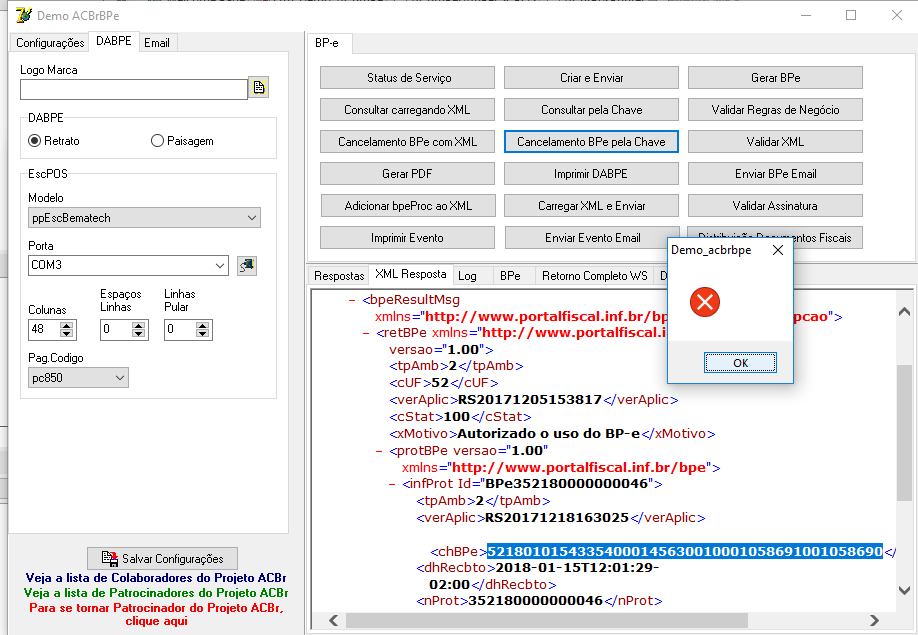This screenshot has width=918, height=635.
Task: Click XML horizontal scrollbar left arrow
Action: pos(334,620)
